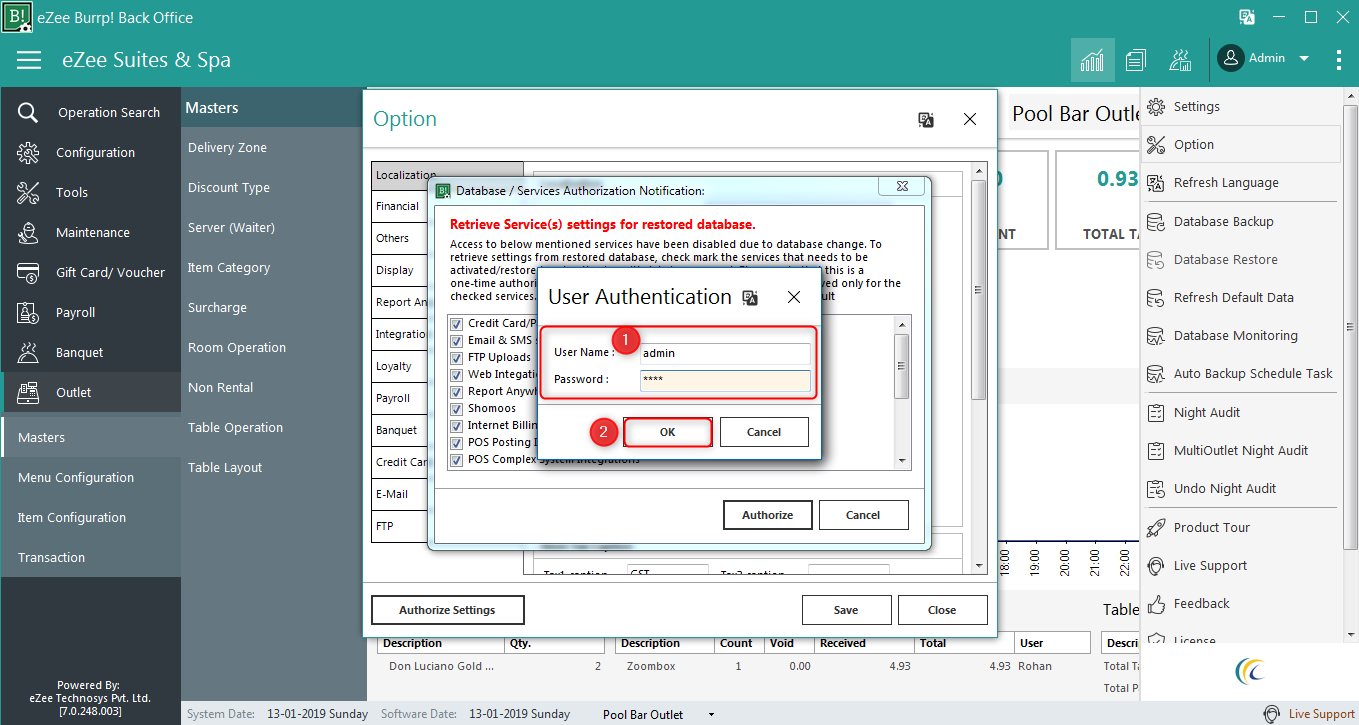Open the Pool Bar Outlet status bar dropdown
The height and width of the screenshot is (725, 1359).
(x=711, y=714)
